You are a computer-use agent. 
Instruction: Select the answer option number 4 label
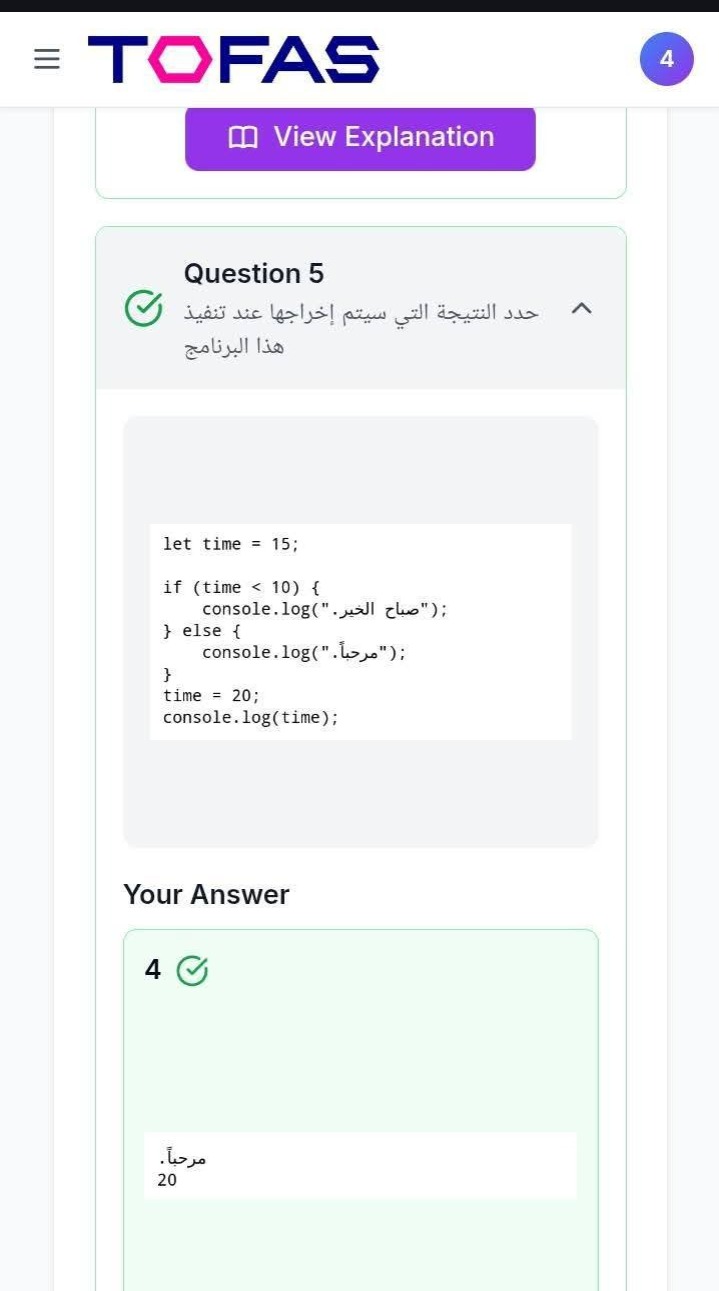pos(152,970)
